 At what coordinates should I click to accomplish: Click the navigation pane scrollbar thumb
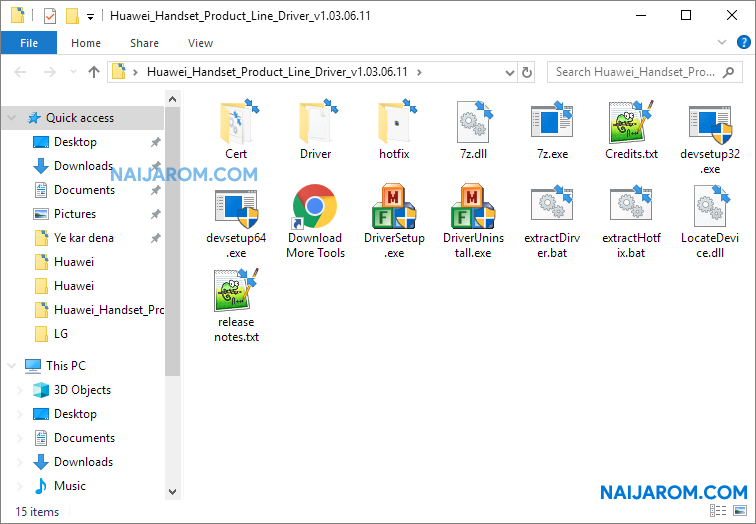click(x=173, y=242)
